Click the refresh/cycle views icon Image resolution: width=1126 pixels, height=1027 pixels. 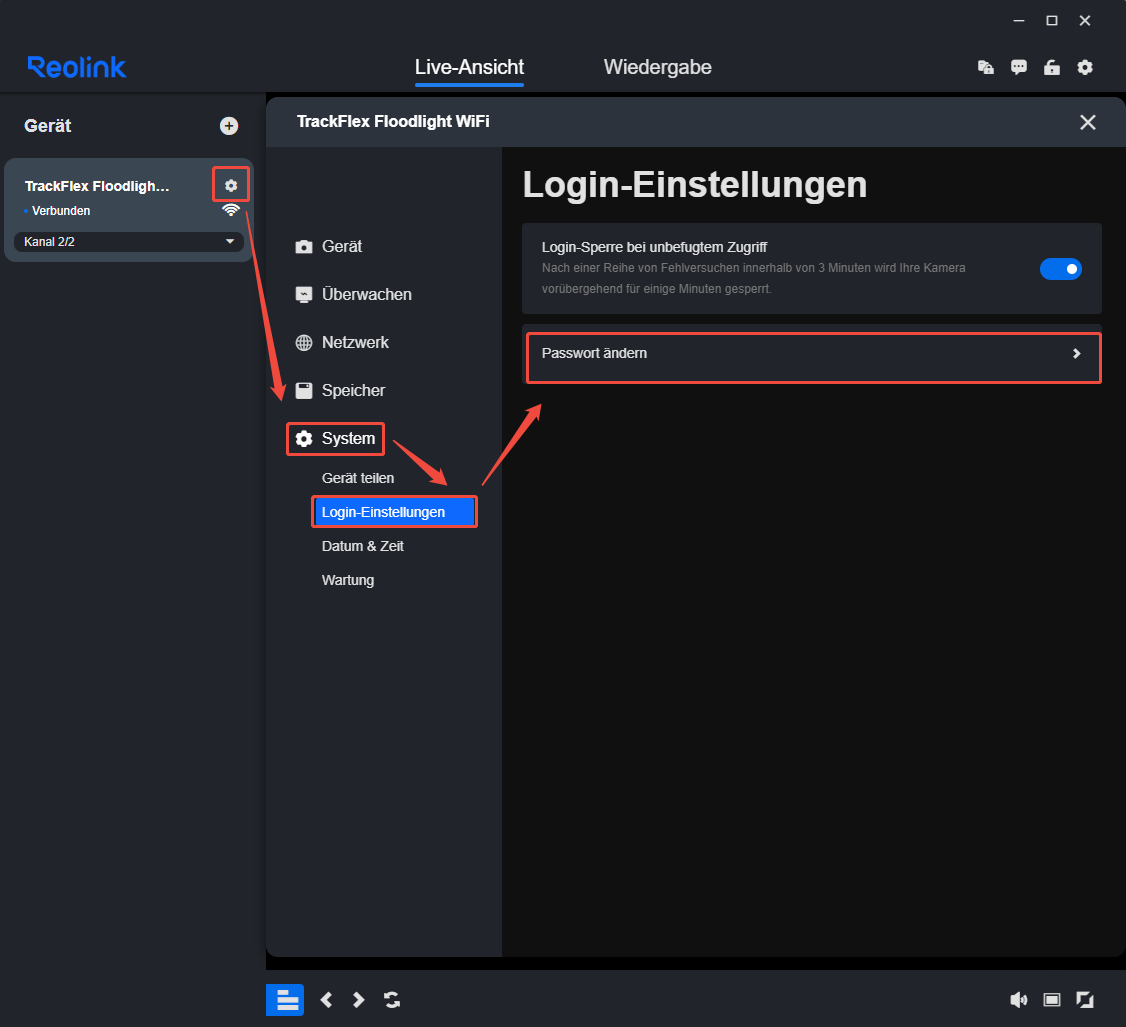coord(391,1000)
